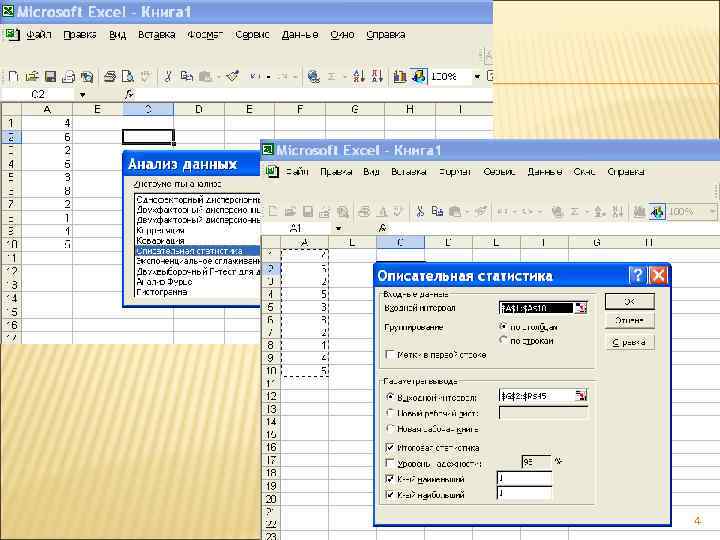
Task: Click Sort Descending icon in back Excel window
Action: click(377, 76)
